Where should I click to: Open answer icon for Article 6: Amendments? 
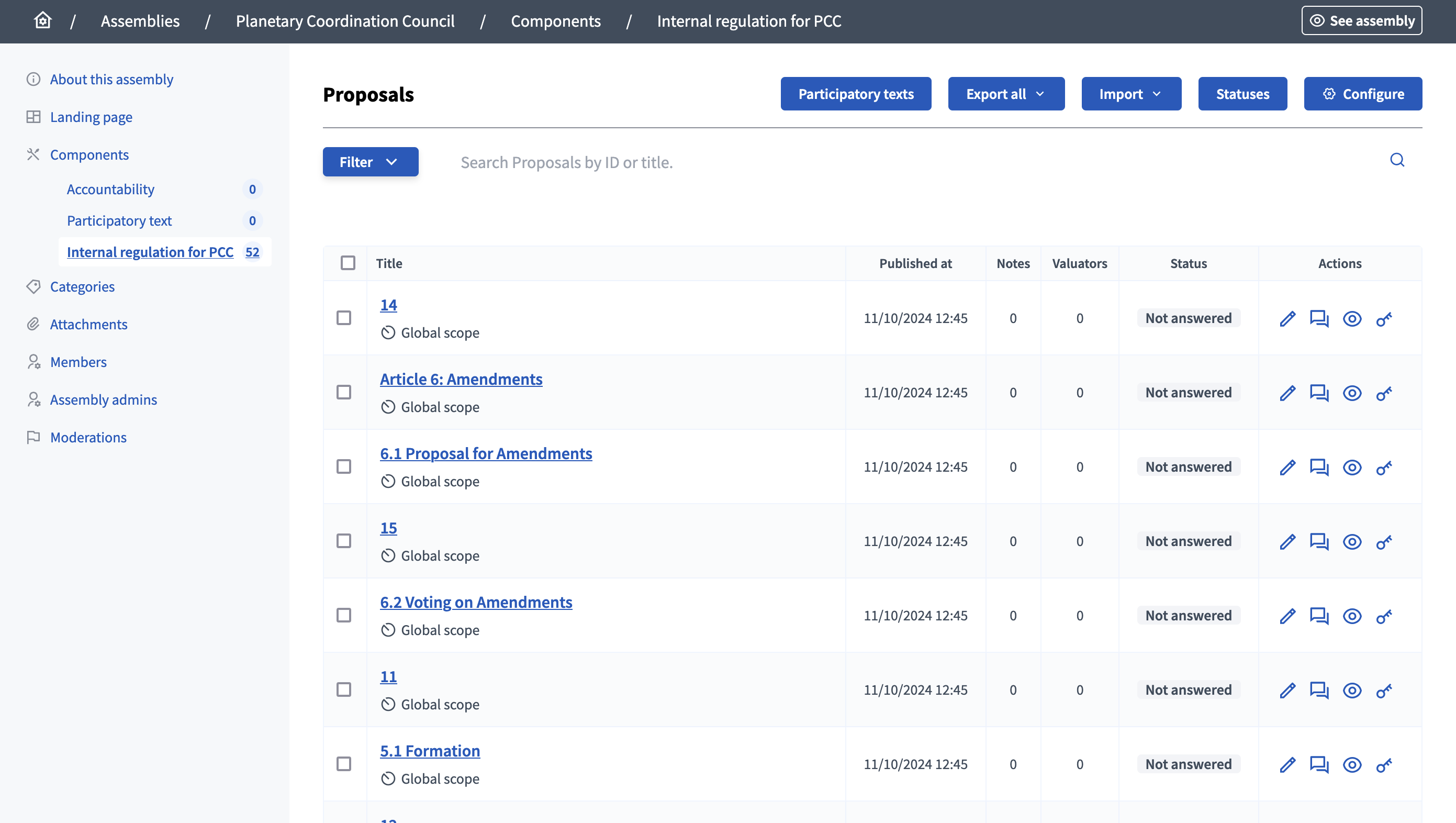pos(1319,393)
